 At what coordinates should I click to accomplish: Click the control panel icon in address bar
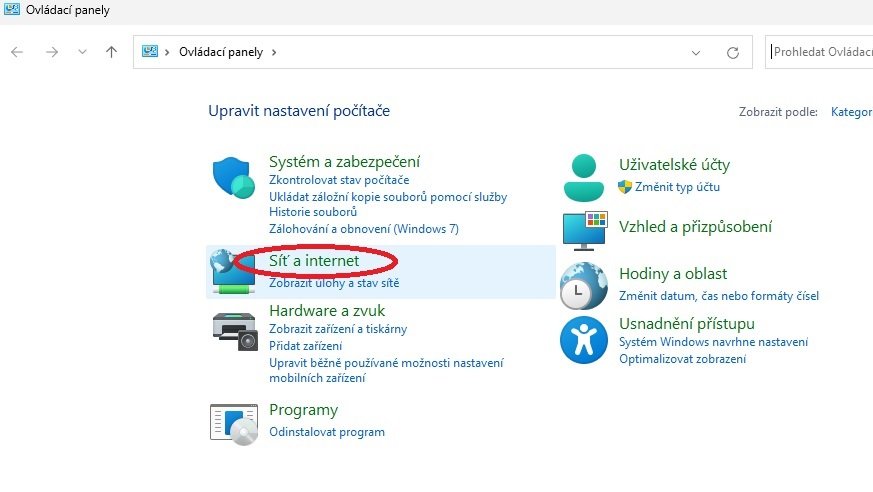click(x=150, y=52)
